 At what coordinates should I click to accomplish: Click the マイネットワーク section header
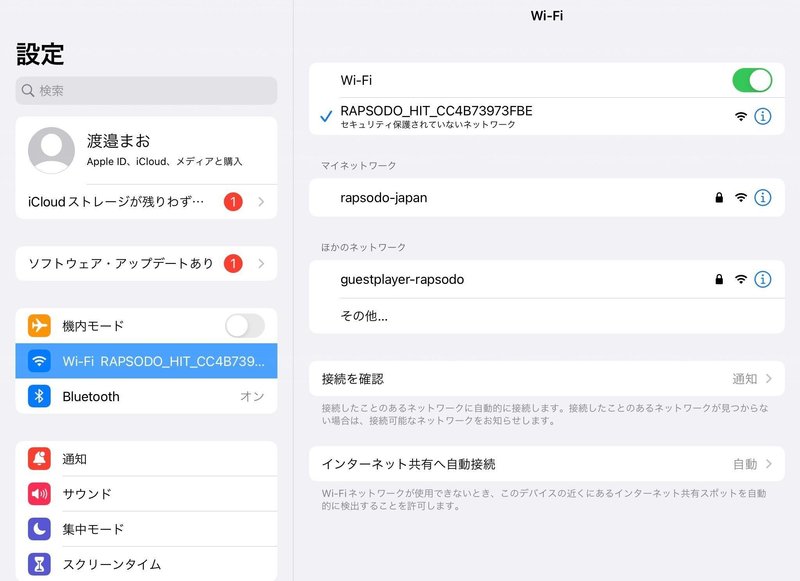[358, 165]
